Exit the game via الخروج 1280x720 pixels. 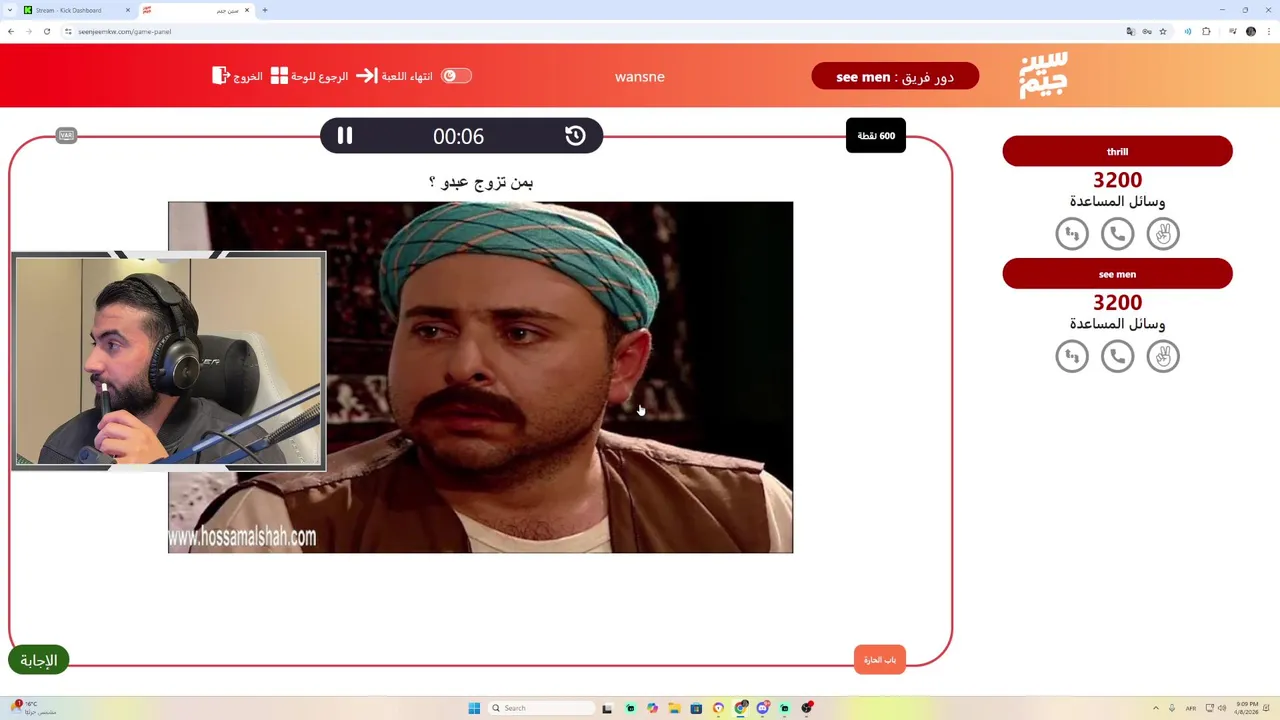[248, 76]
